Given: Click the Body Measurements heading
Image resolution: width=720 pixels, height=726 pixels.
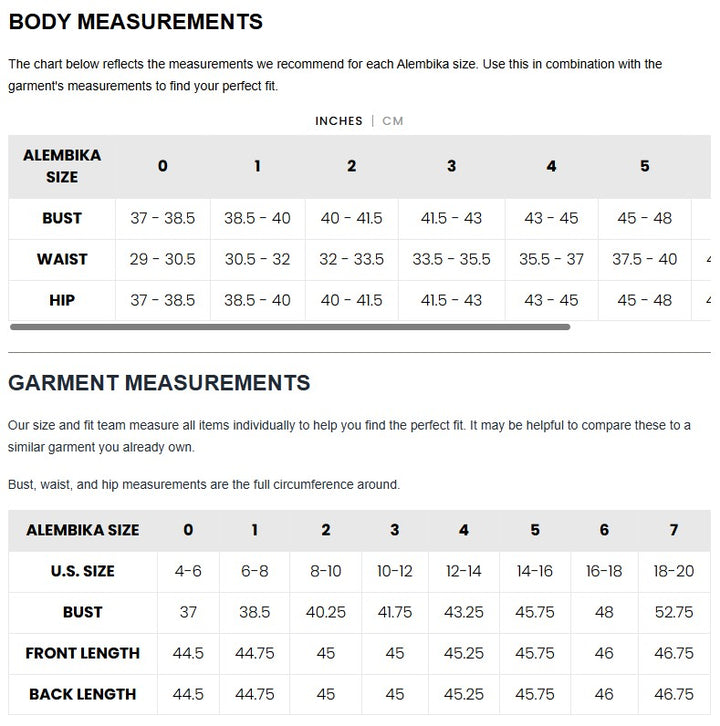Looking at the screenshot, I should point(136,22).
